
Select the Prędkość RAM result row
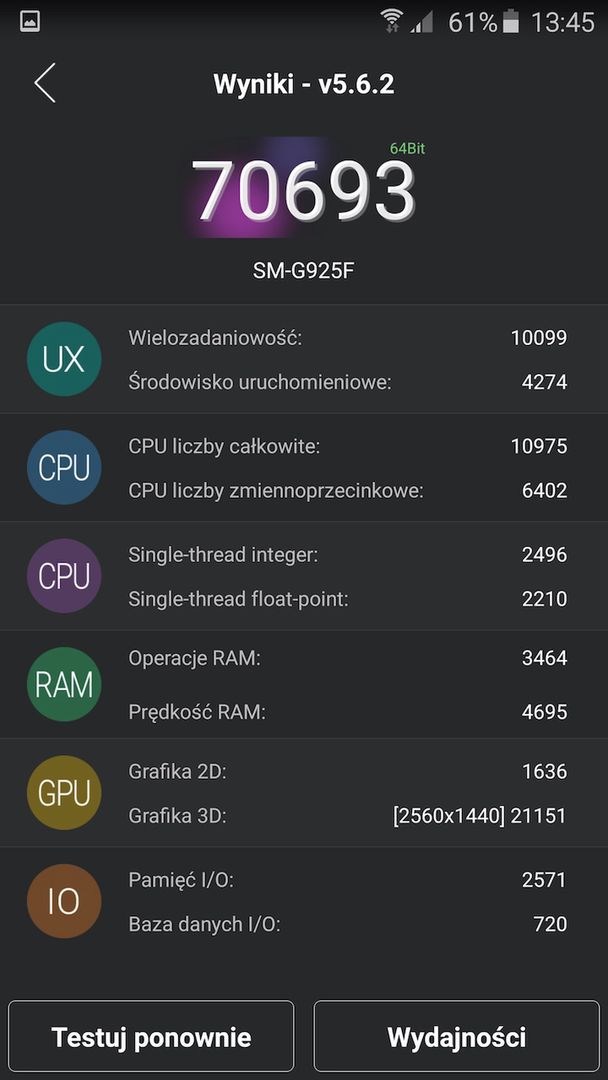304,712
